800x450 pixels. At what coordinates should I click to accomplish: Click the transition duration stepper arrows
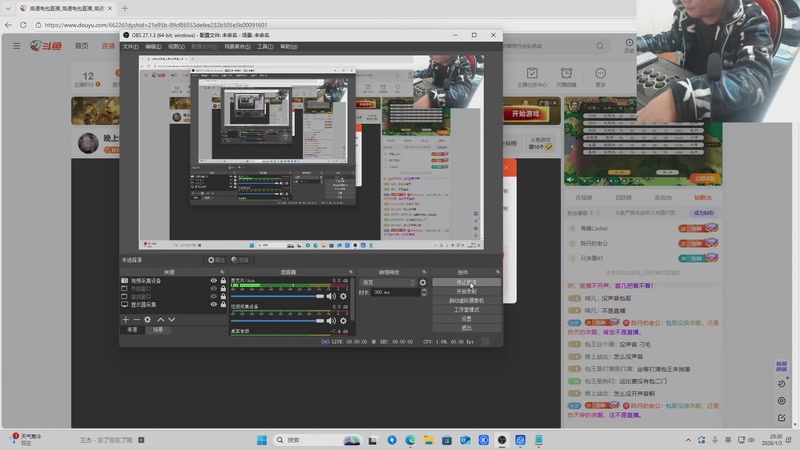(424, 292)
